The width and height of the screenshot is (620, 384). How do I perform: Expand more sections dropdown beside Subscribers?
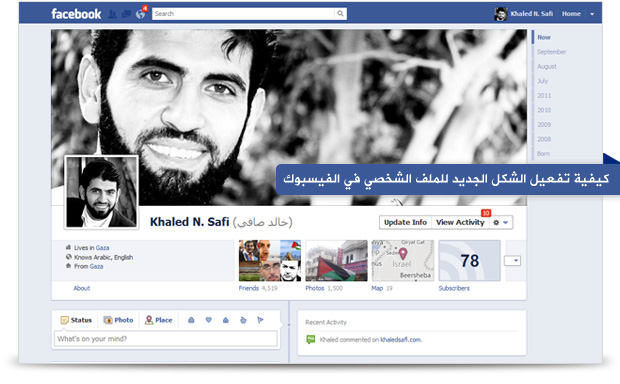click(x=512, y=261)
